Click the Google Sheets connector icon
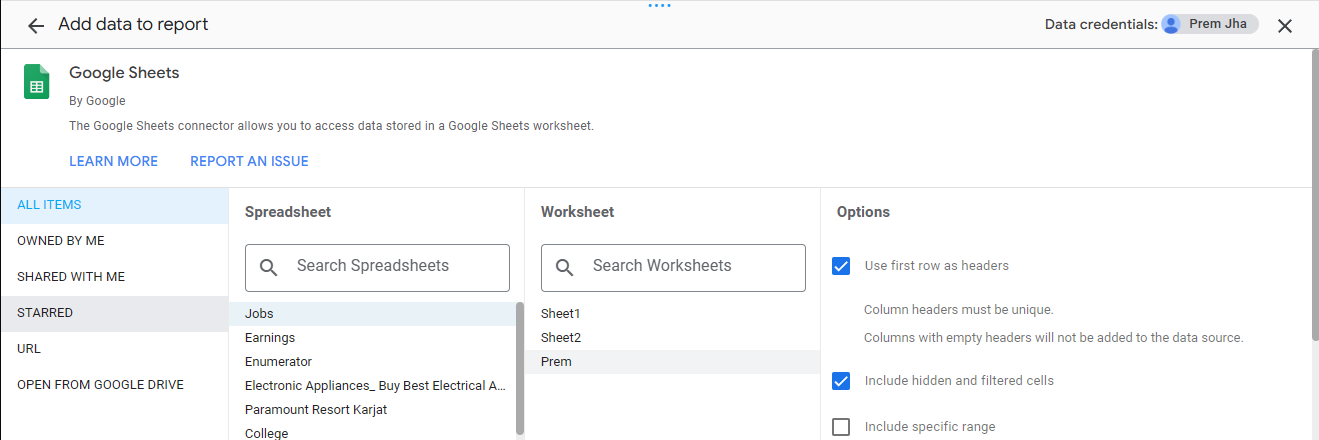The image size is (1319, 440). point(37,82)
